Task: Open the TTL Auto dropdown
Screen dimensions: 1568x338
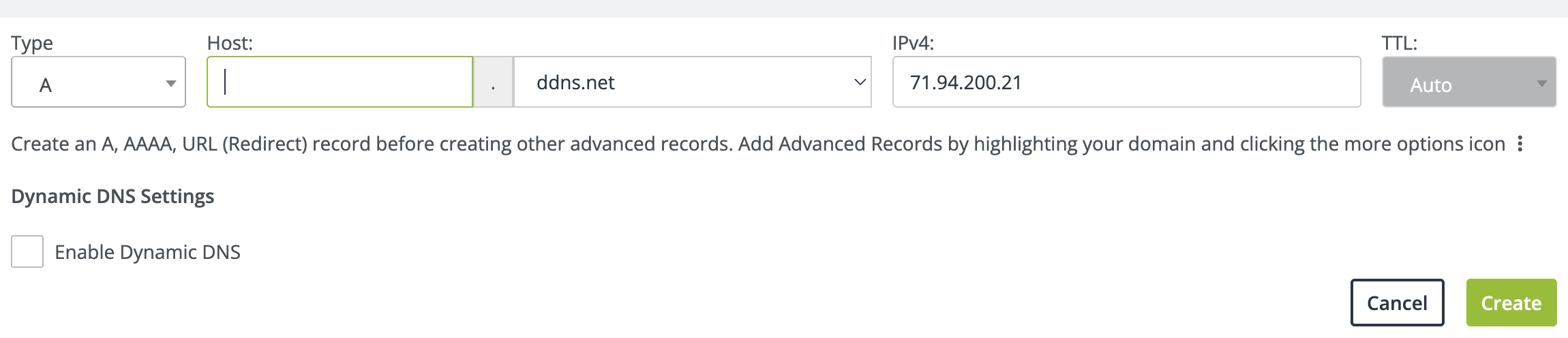Action: 1468,82
